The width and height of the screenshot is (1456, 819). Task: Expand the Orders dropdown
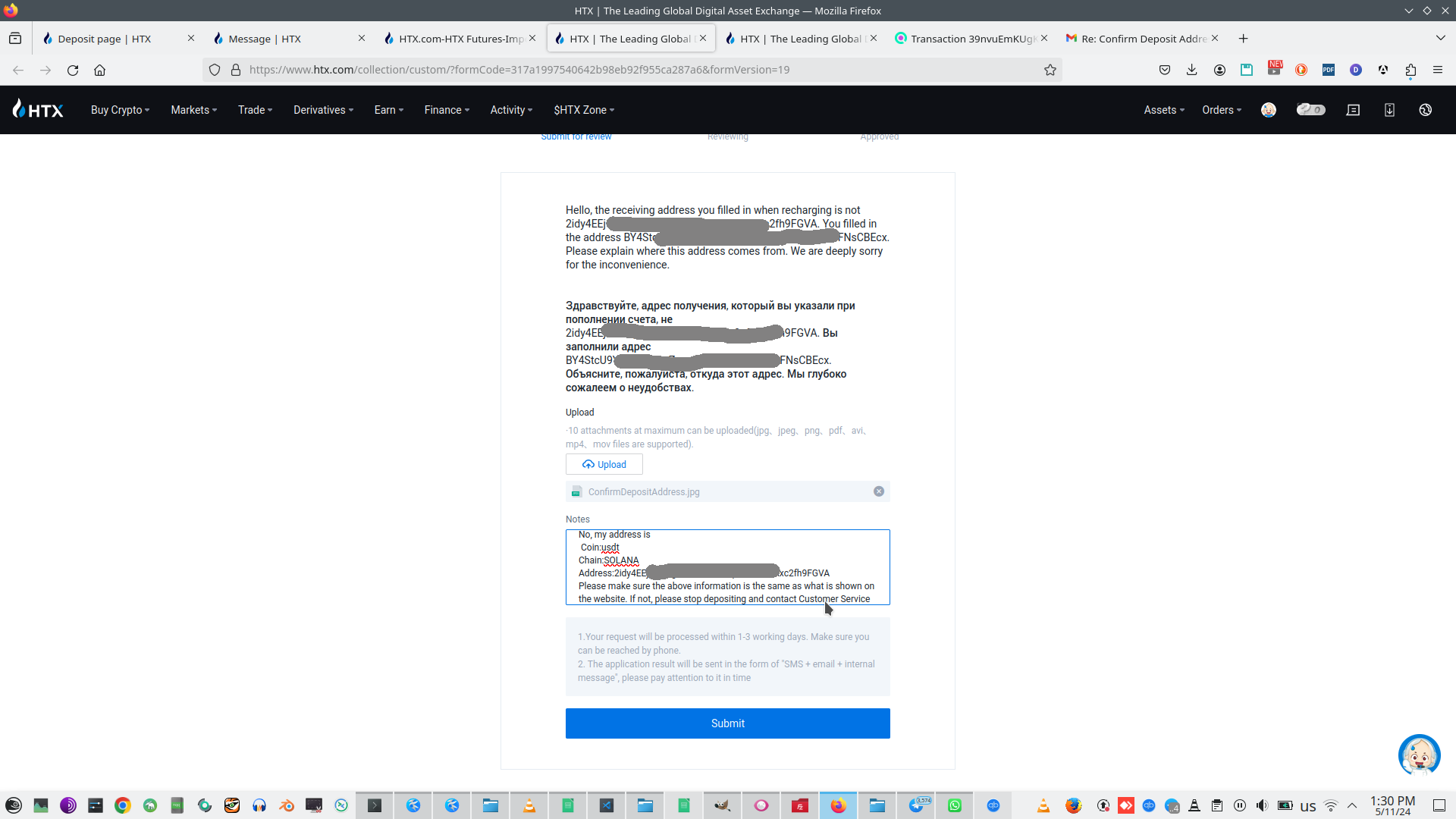click(x=1222, y=110)
